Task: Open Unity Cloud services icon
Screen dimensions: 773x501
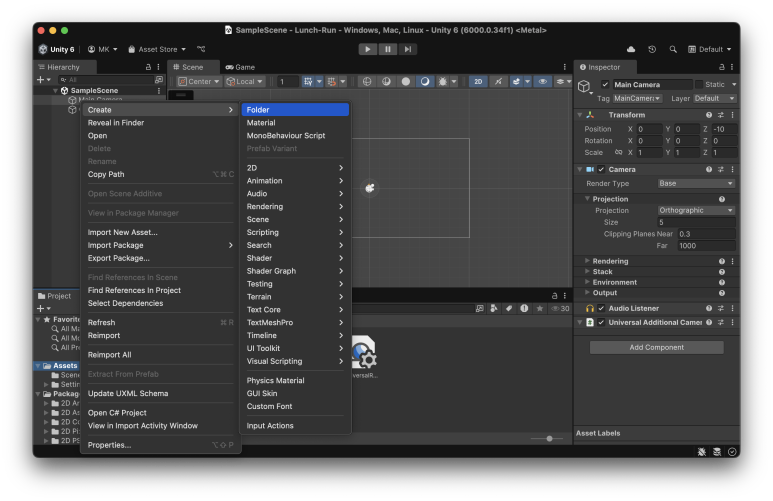Action: pos(631,49)
